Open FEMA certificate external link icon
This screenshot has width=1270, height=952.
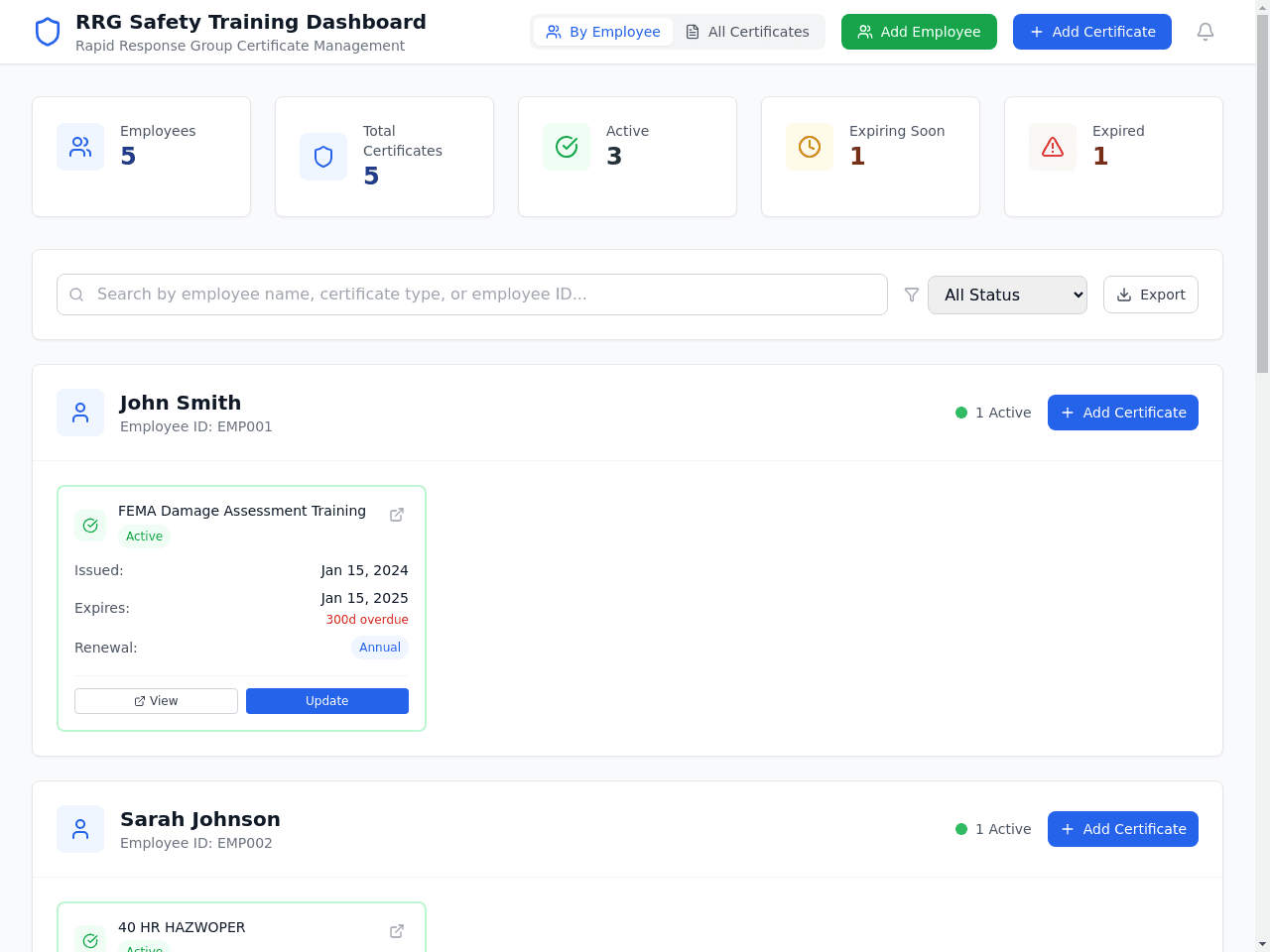click(x=397, y=515)
